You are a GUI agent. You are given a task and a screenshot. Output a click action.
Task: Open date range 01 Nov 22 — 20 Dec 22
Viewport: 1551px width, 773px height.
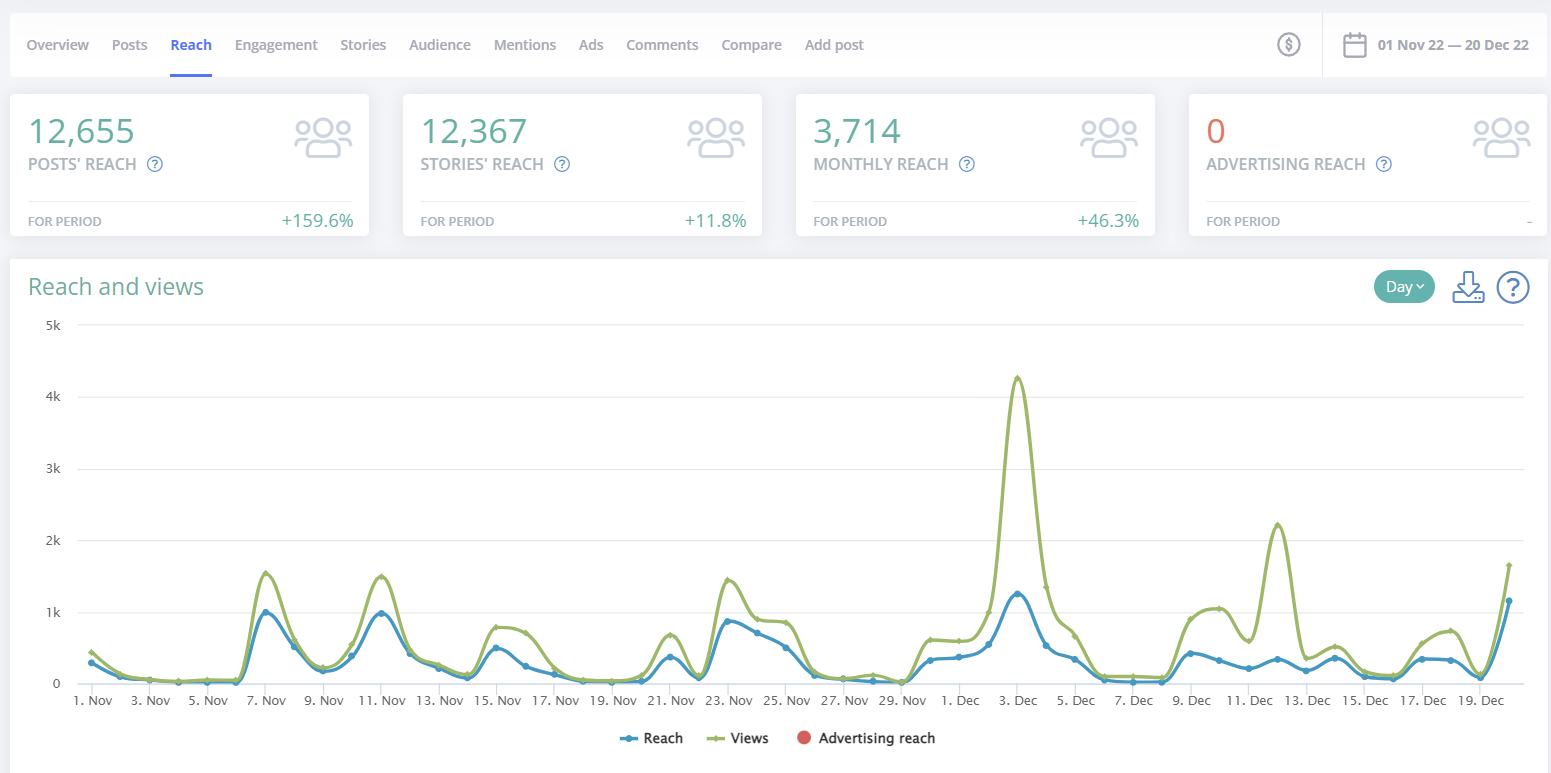point(1452,45)
